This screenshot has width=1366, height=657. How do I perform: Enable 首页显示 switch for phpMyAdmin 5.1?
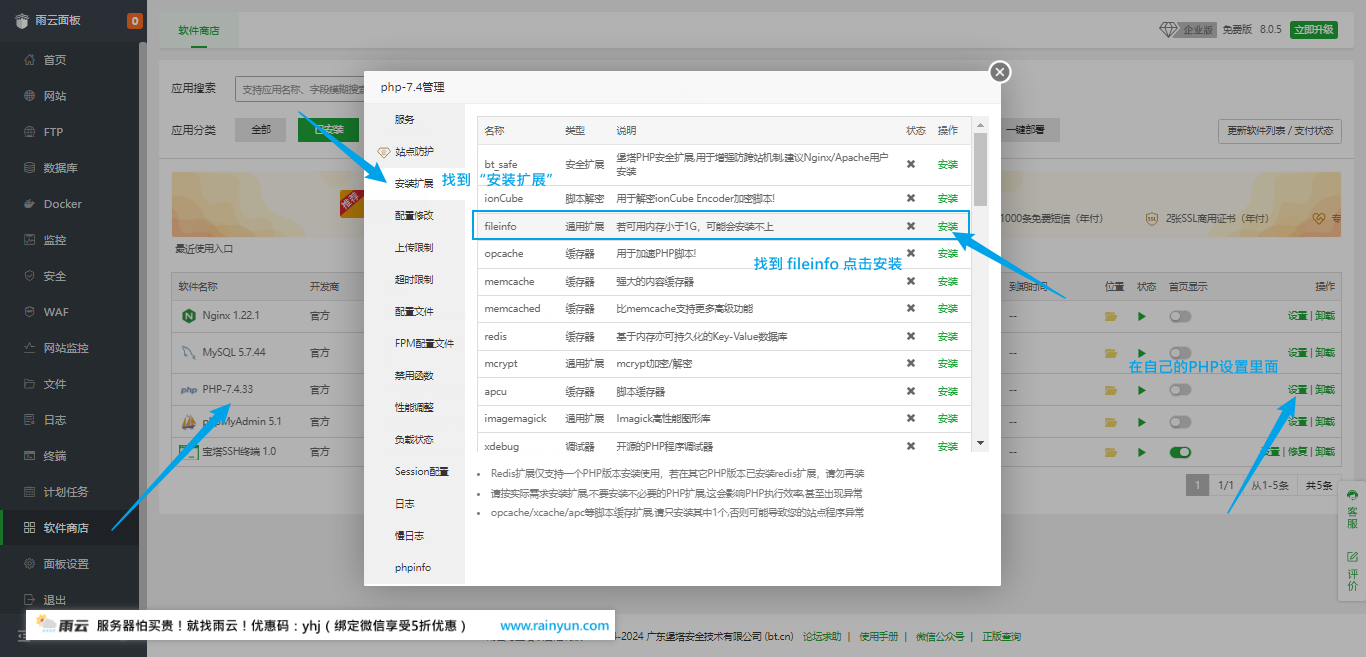click(x=1180, y=422)
